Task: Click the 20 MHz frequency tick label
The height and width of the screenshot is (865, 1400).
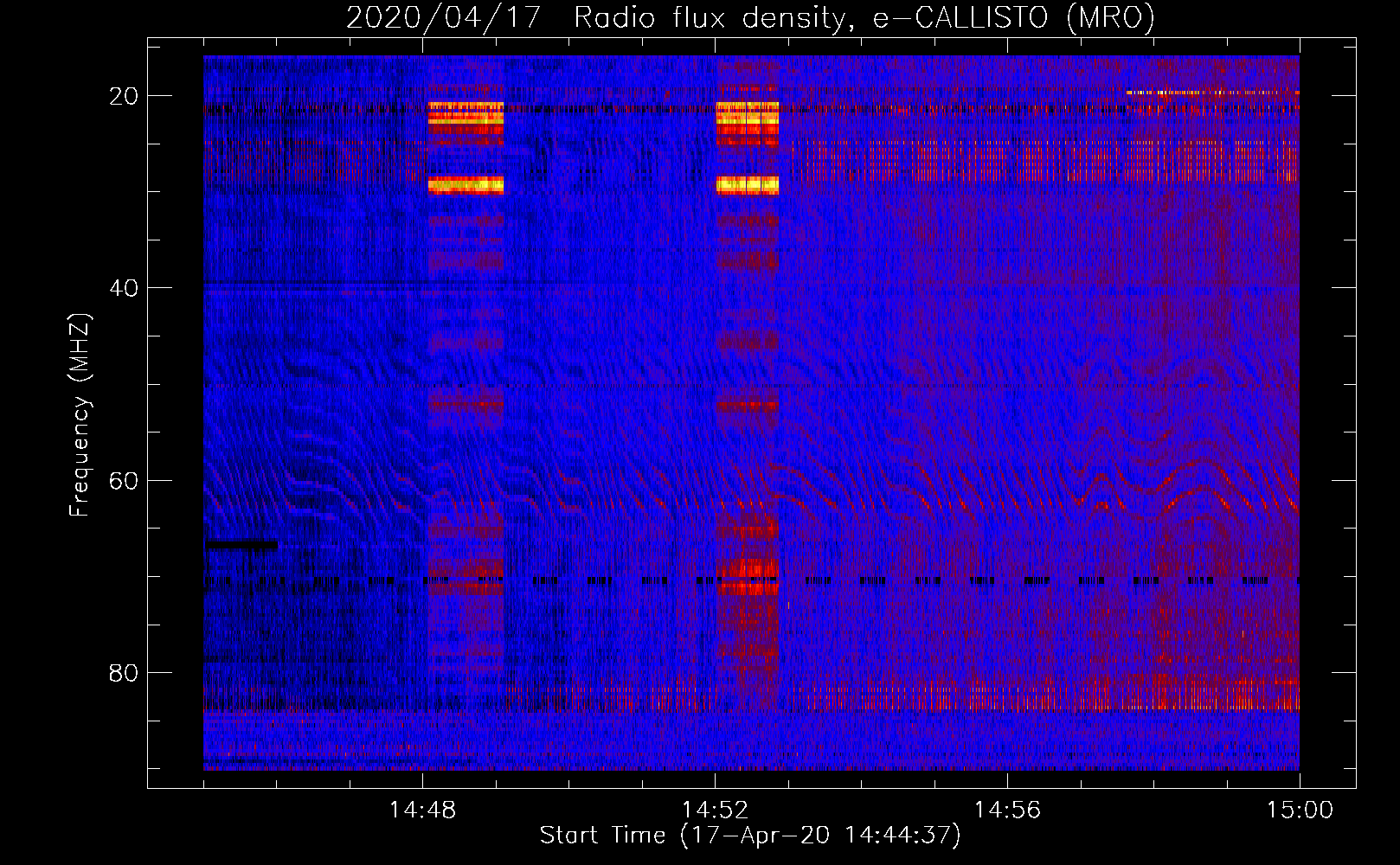Action: [x=124, y=96]
